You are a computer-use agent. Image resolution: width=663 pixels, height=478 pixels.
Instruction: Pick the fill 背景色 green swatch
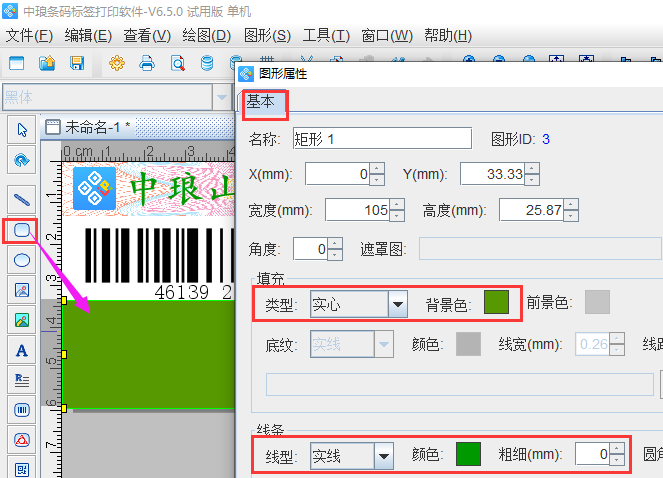[x=496, y=302]
